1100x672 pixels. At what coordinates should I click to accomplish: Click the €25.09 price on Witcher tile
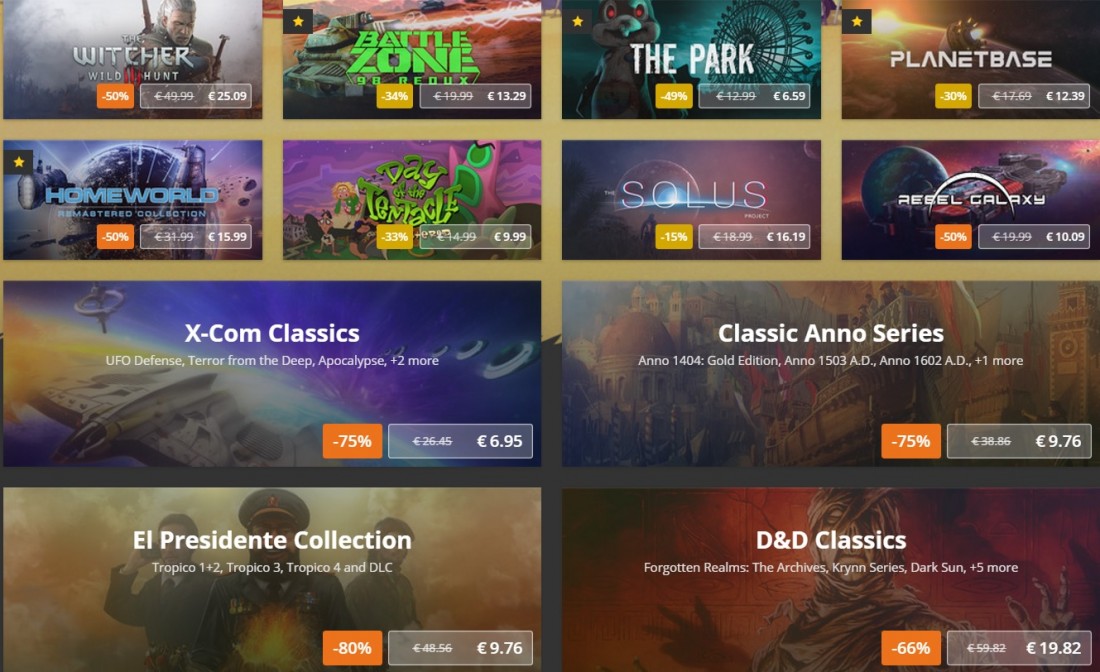(196, 96)
